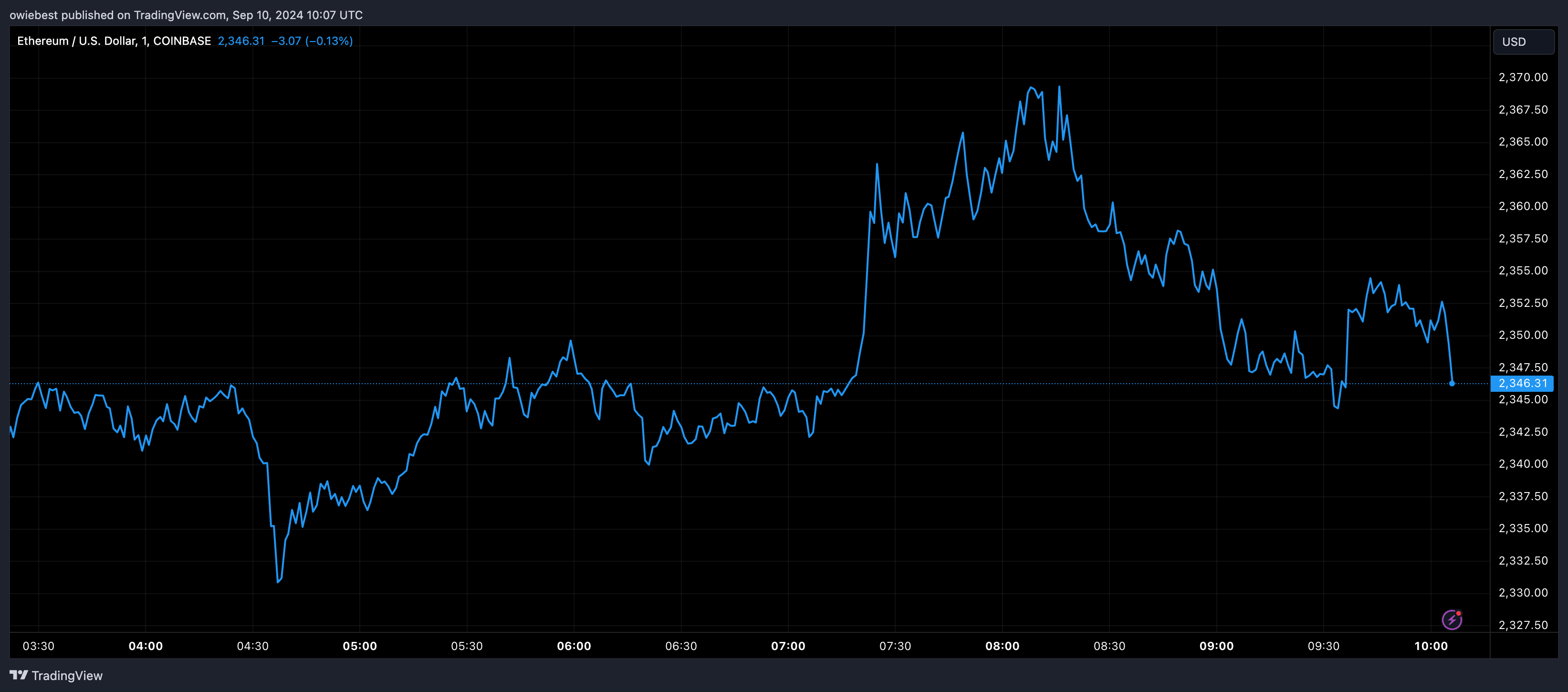Open the USD currency selector
Screen dimensions: 1568x692
(1523, 42)
